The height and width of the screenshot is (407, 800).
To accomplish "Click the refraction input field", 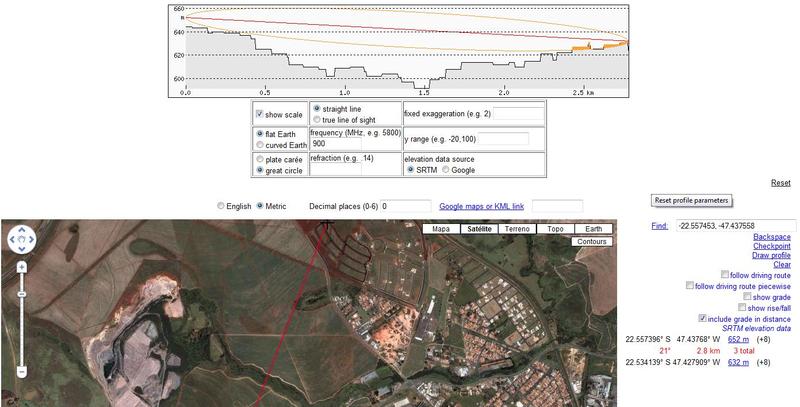I will pyautogui.click(x=336, y=169).
